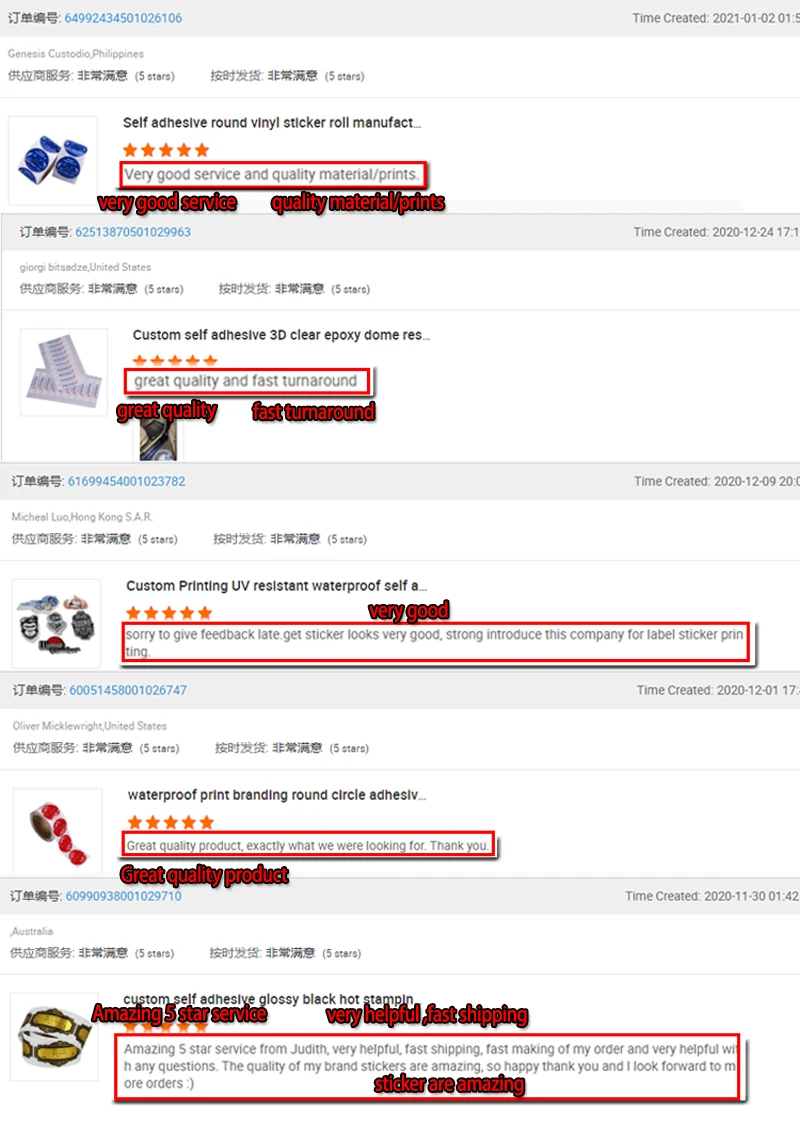The width and height of the screenshot is (800, 1126).
Task: Click the star rating of the round circle review
Action: click(171, 822)
